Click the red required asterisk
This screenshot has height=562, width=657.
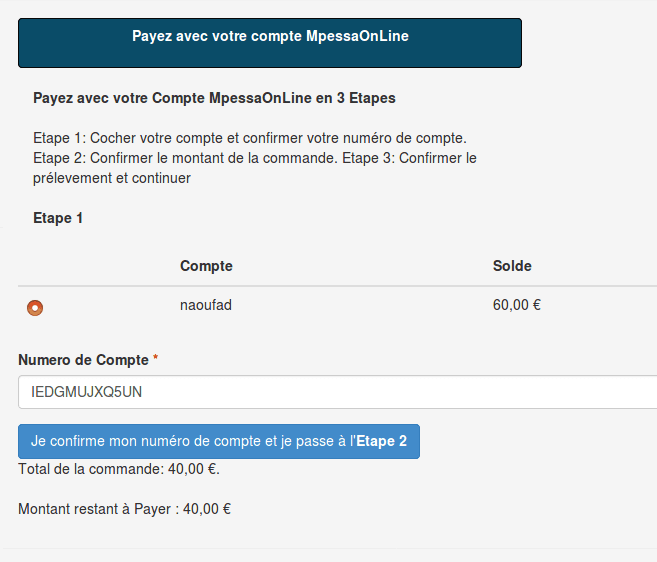click(155, 357)
